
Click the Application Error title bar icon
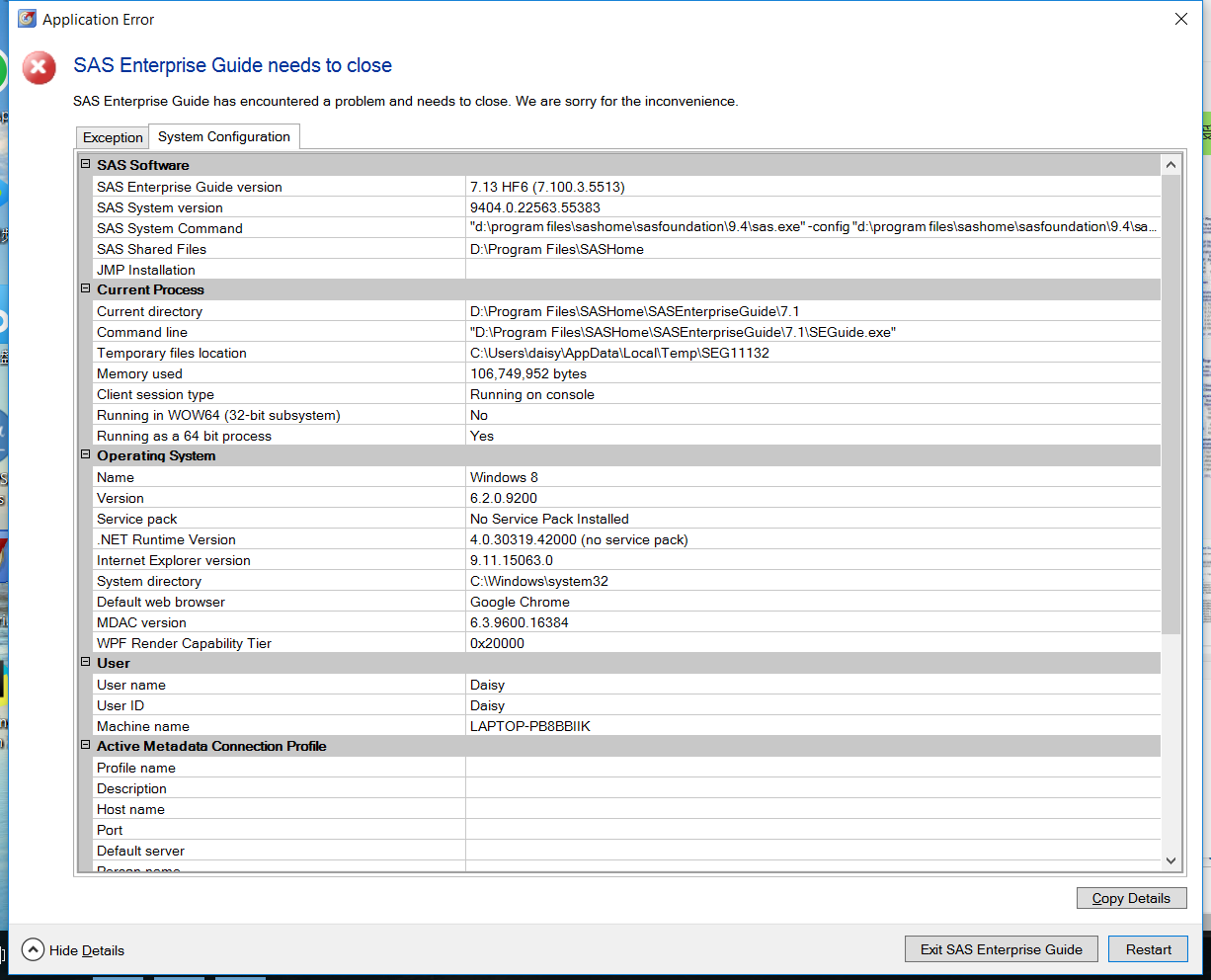(x=27, y=19)
